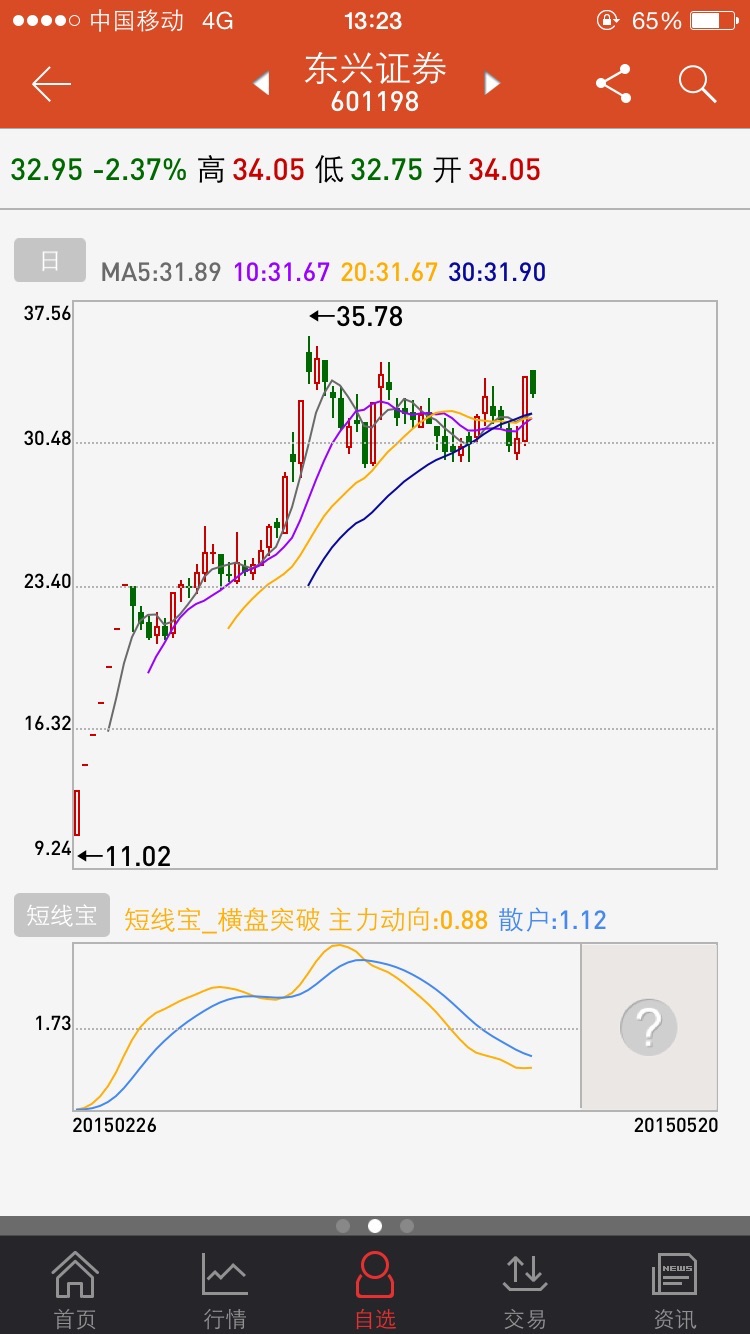Open the search magnifier icon
This screenshot has width=750, height=1334.
click(x=697, y=84)
